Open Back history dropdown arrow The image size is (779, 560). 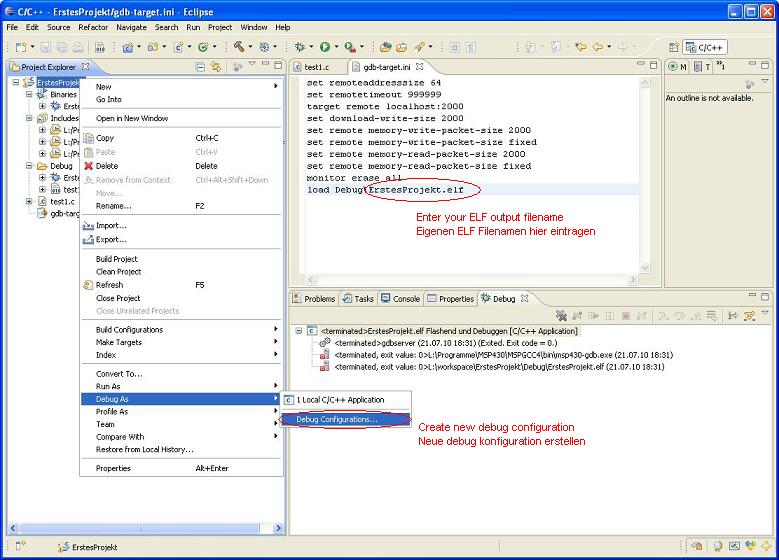tap(609, 47)
